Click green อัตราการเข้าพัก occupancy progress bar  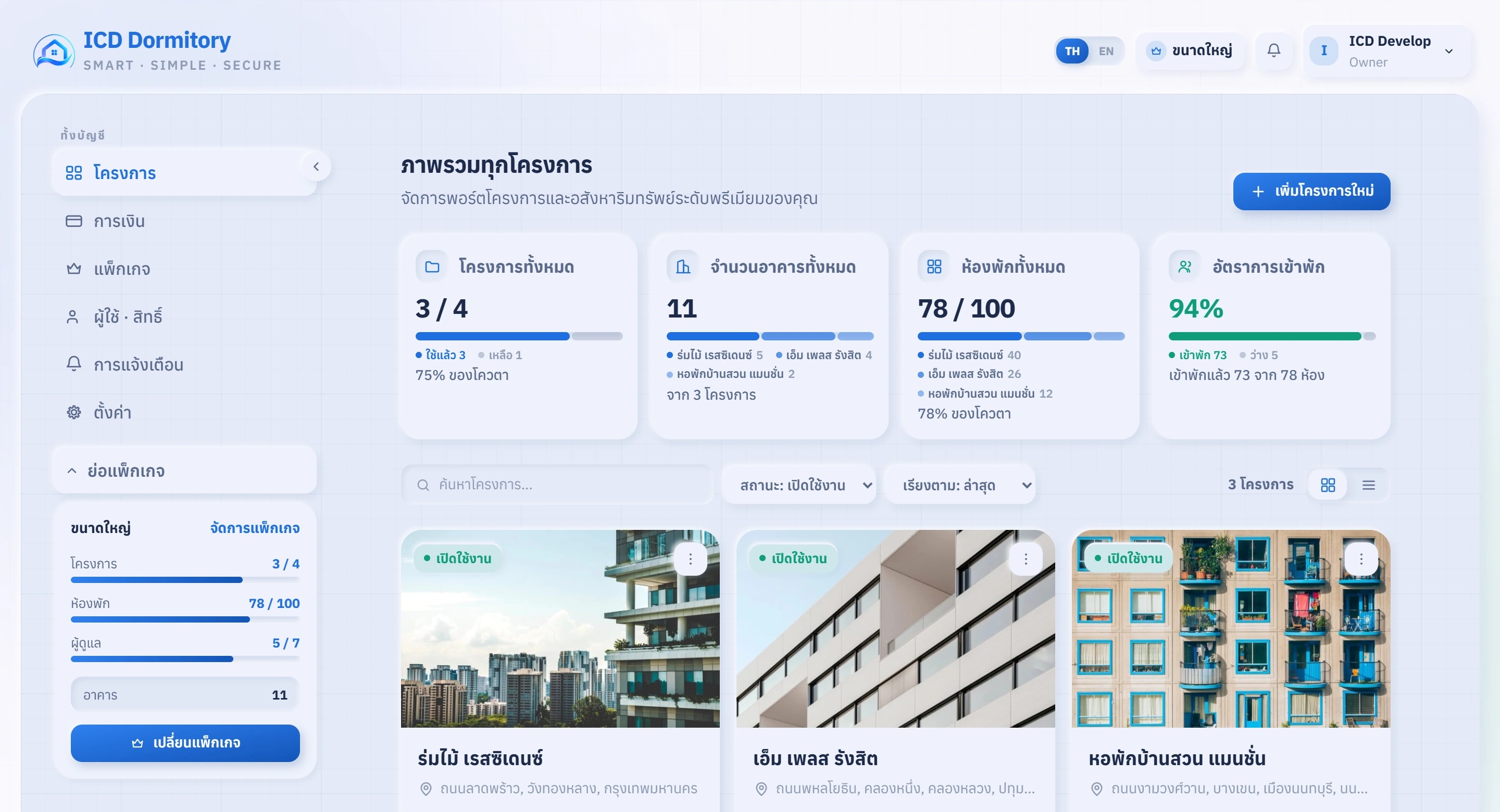pos(1272,336)
